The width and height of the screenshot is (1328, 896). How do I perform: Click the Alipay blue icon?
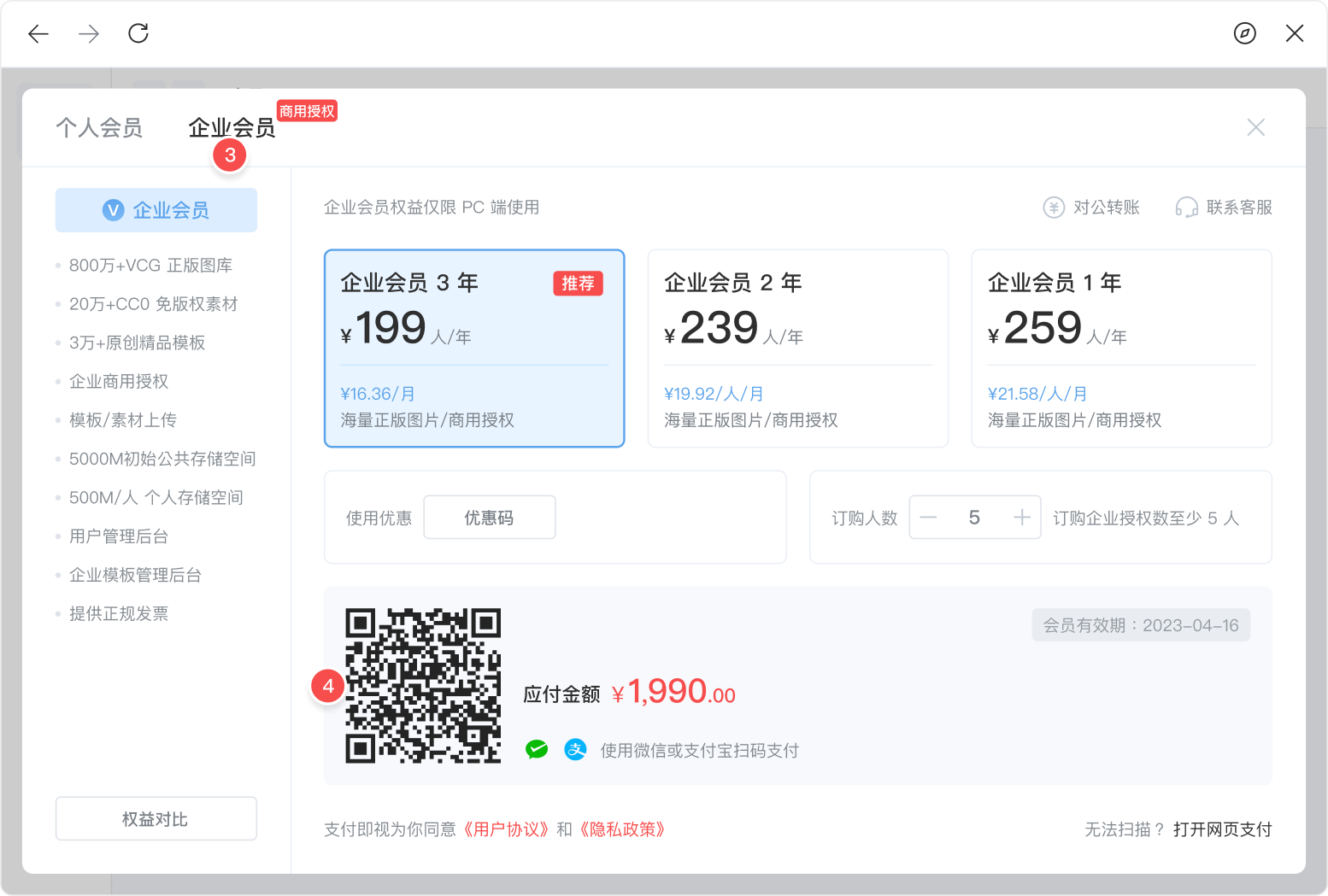click(x=576, y=750)
